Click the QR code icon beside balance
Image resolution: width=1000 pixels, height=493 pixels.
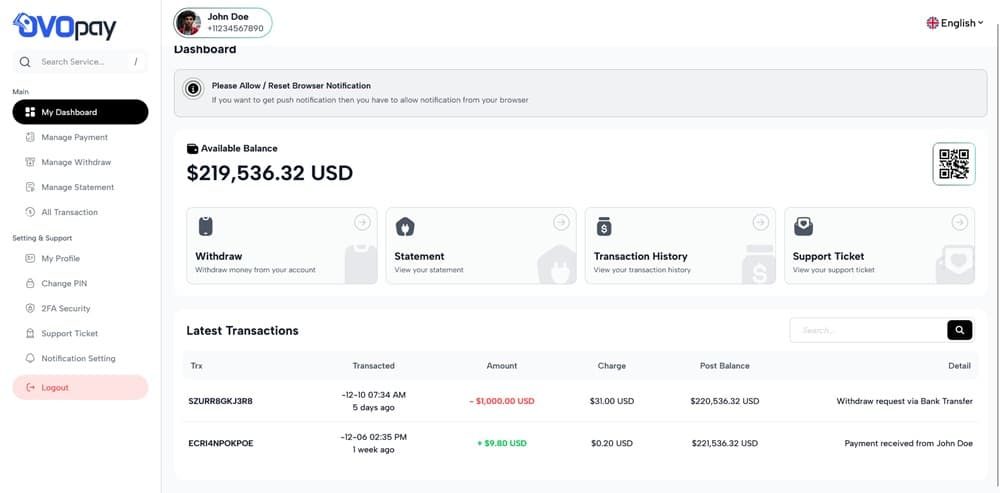(954, 164)
